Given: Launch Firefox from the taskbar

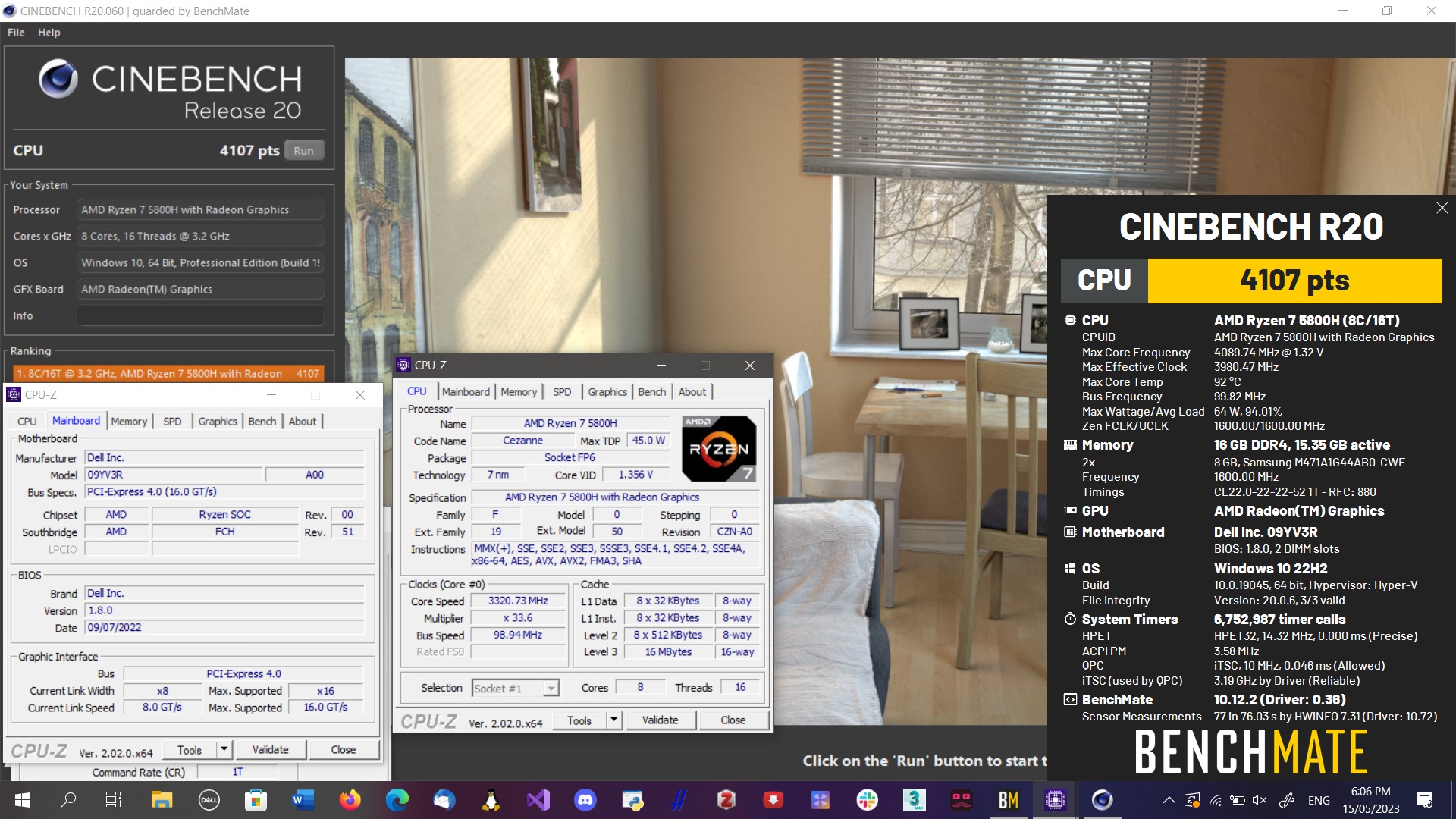Looking at the screenshot, I should tap(350, 800).
